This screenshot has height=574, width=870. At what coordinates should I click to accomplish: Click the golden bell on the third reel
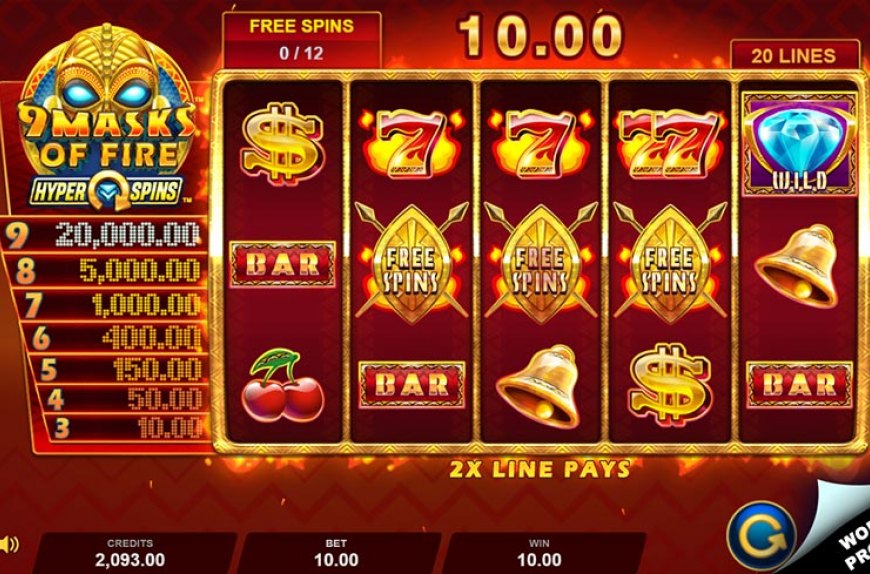[538, 386]
